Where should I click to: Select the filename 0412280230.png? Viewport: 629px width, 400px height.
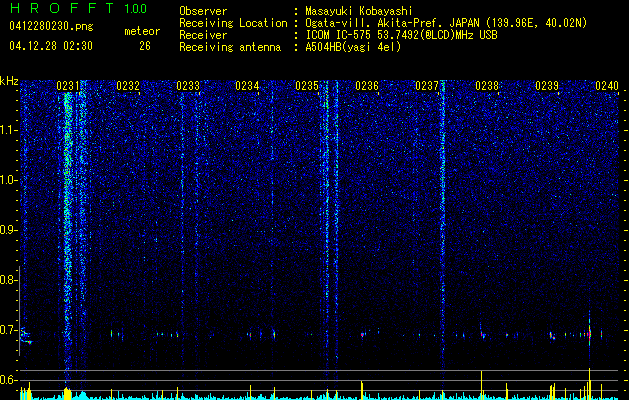[51, 27]
